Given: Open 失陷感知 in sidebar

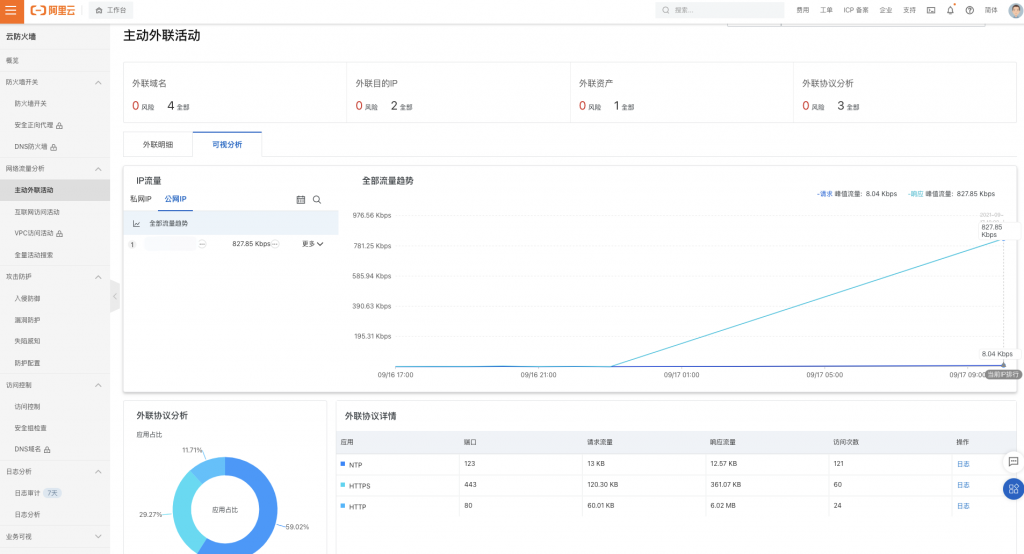Looking at the screenshot, I should (x=27, y=341).
